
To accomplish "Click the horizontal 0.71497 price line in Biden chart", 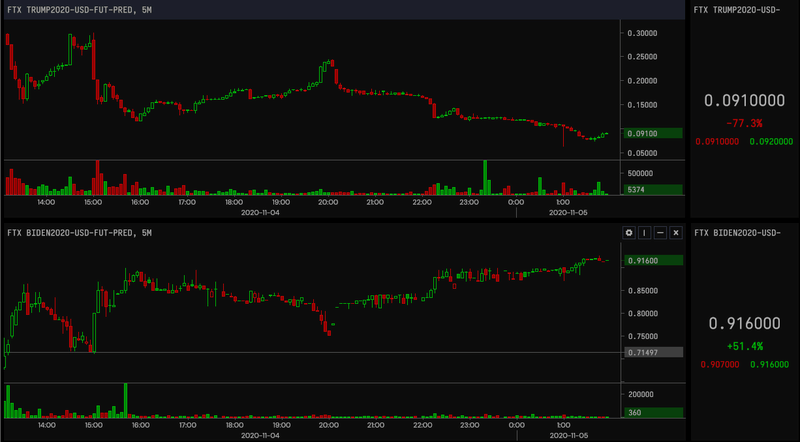I will coord(311,352).
